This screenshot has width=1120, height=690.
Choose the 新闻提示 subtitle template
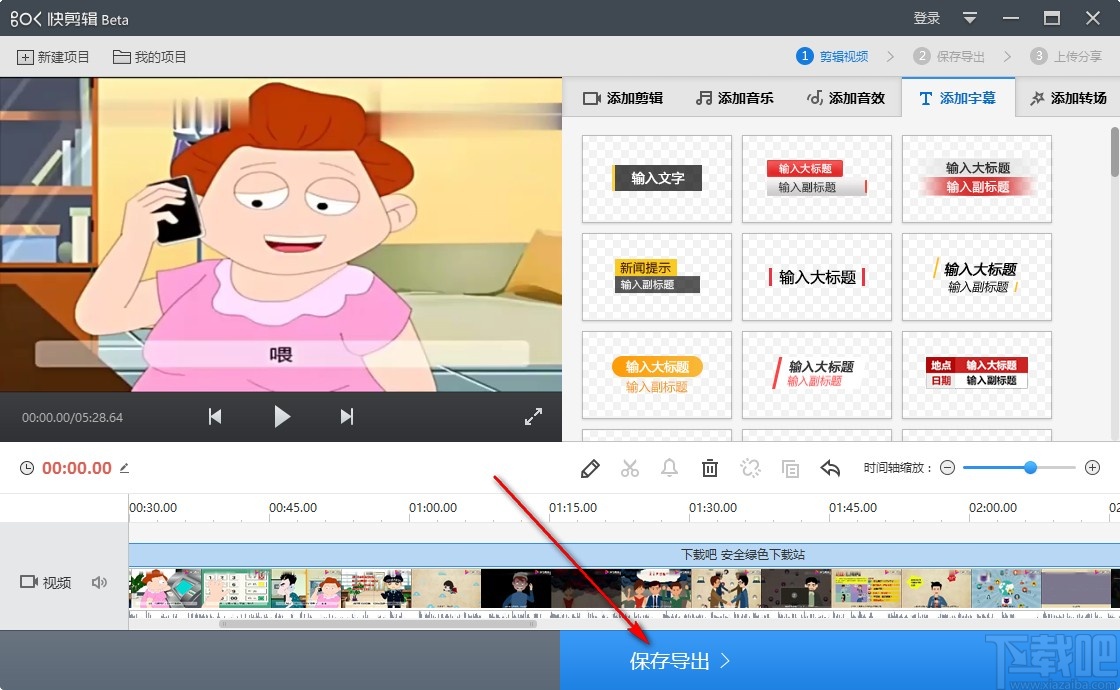point(656,276)
